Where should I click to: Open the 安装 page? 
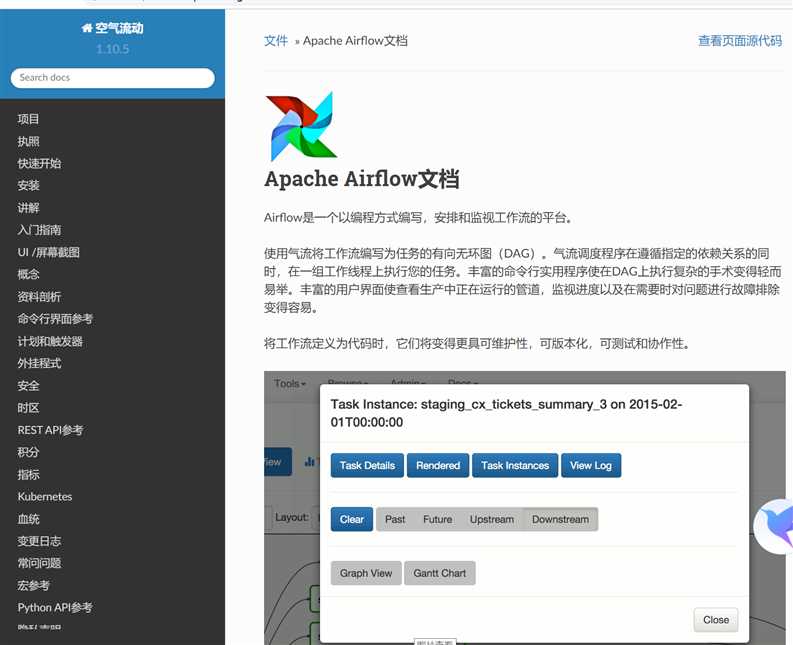(28, 185)
